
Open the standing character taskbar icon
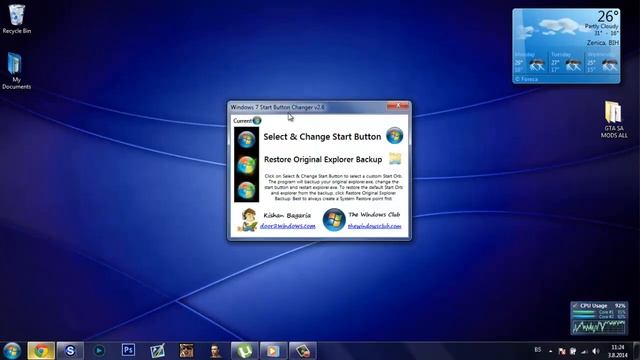[x=216, y=351]
